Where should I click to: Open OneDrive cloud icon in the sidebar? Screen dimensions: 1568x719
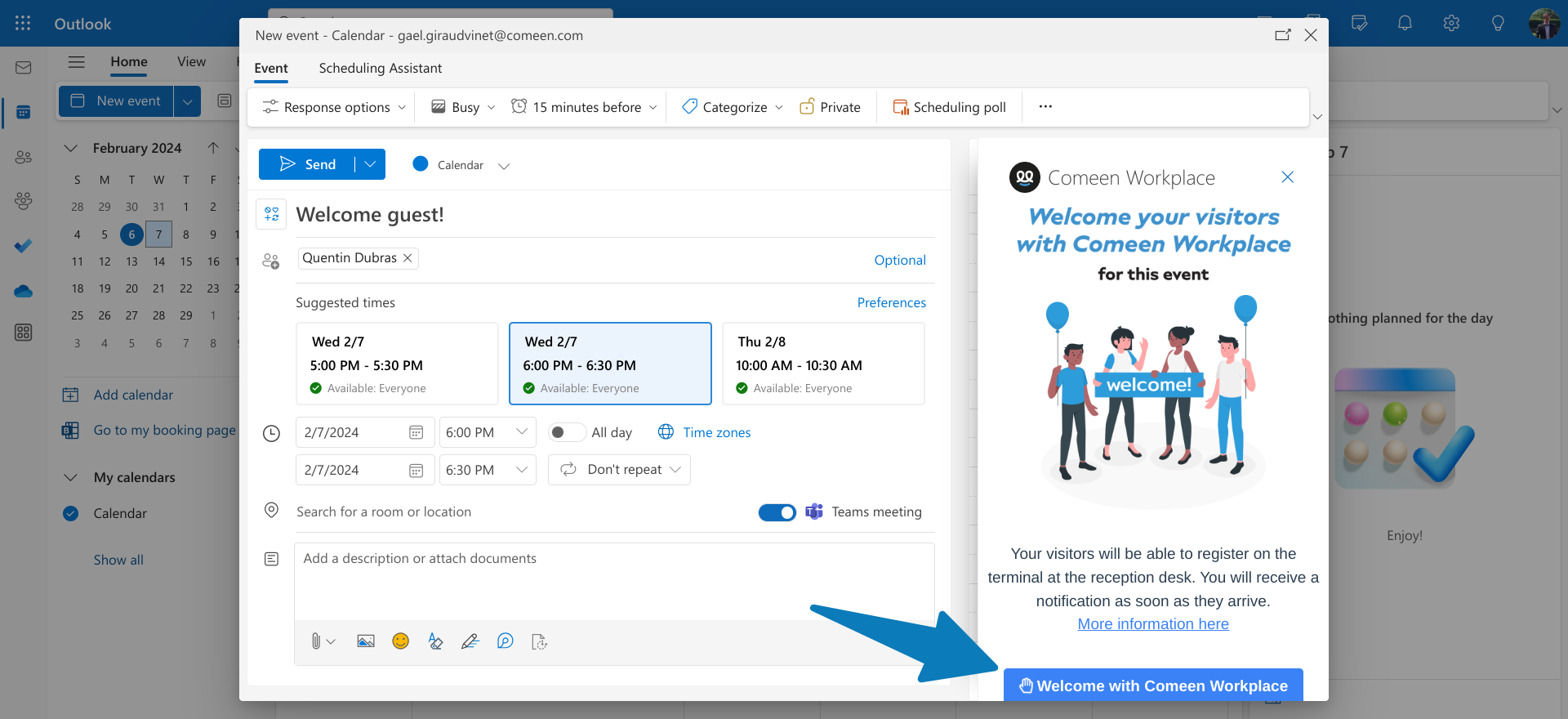click(23, 290)
